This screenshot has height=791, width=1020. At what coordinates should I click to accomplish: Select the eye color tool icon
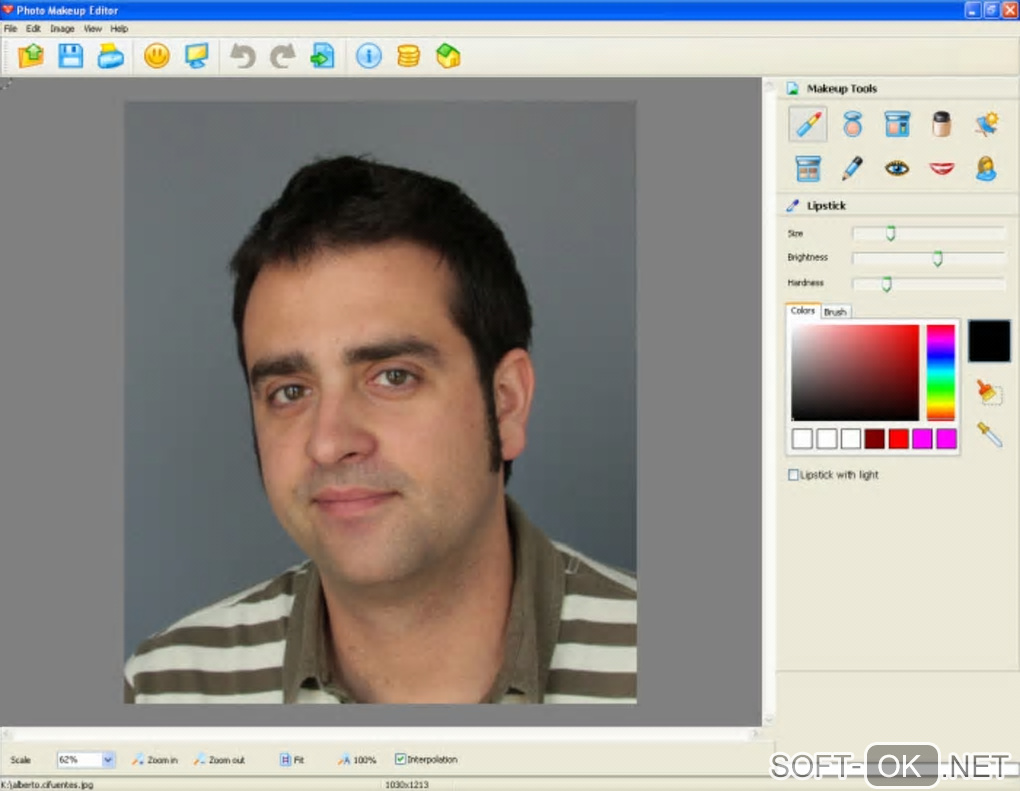pos(897,168)
